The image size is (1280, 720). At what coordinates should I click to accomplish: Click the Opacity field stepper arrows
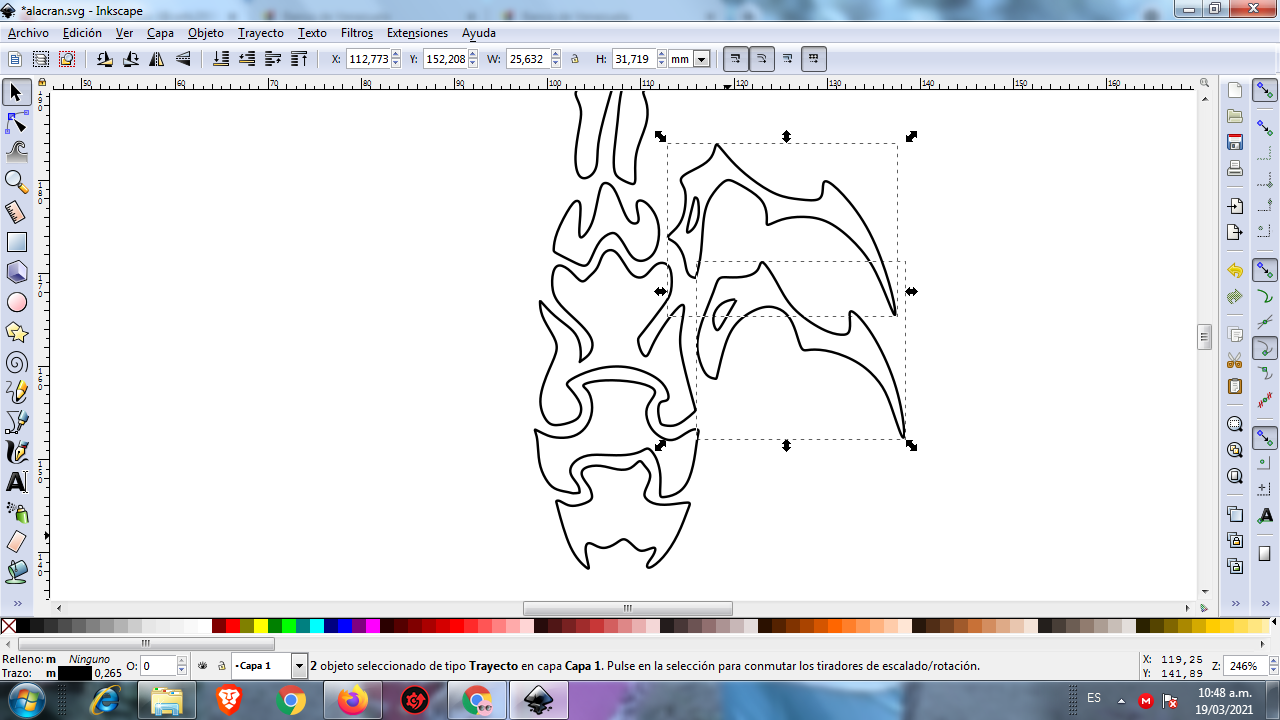[182, 665]
